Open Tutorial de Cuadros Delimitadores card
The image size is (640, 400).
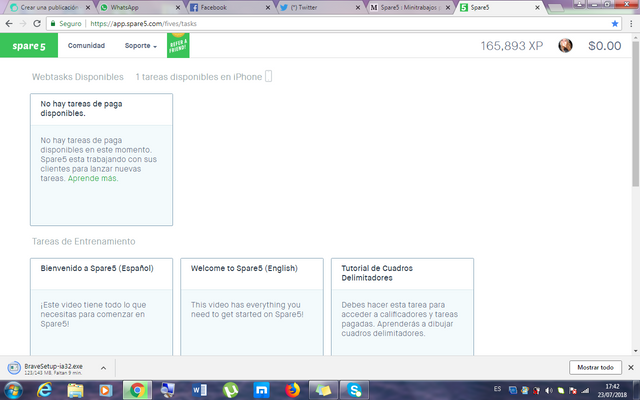click(402, 307)
